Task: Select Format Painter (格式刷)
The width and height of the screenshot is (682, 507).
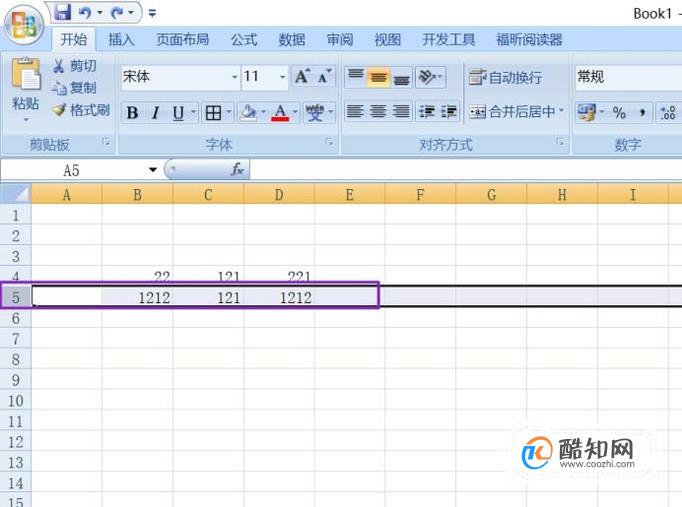Action: coord(80,110)
